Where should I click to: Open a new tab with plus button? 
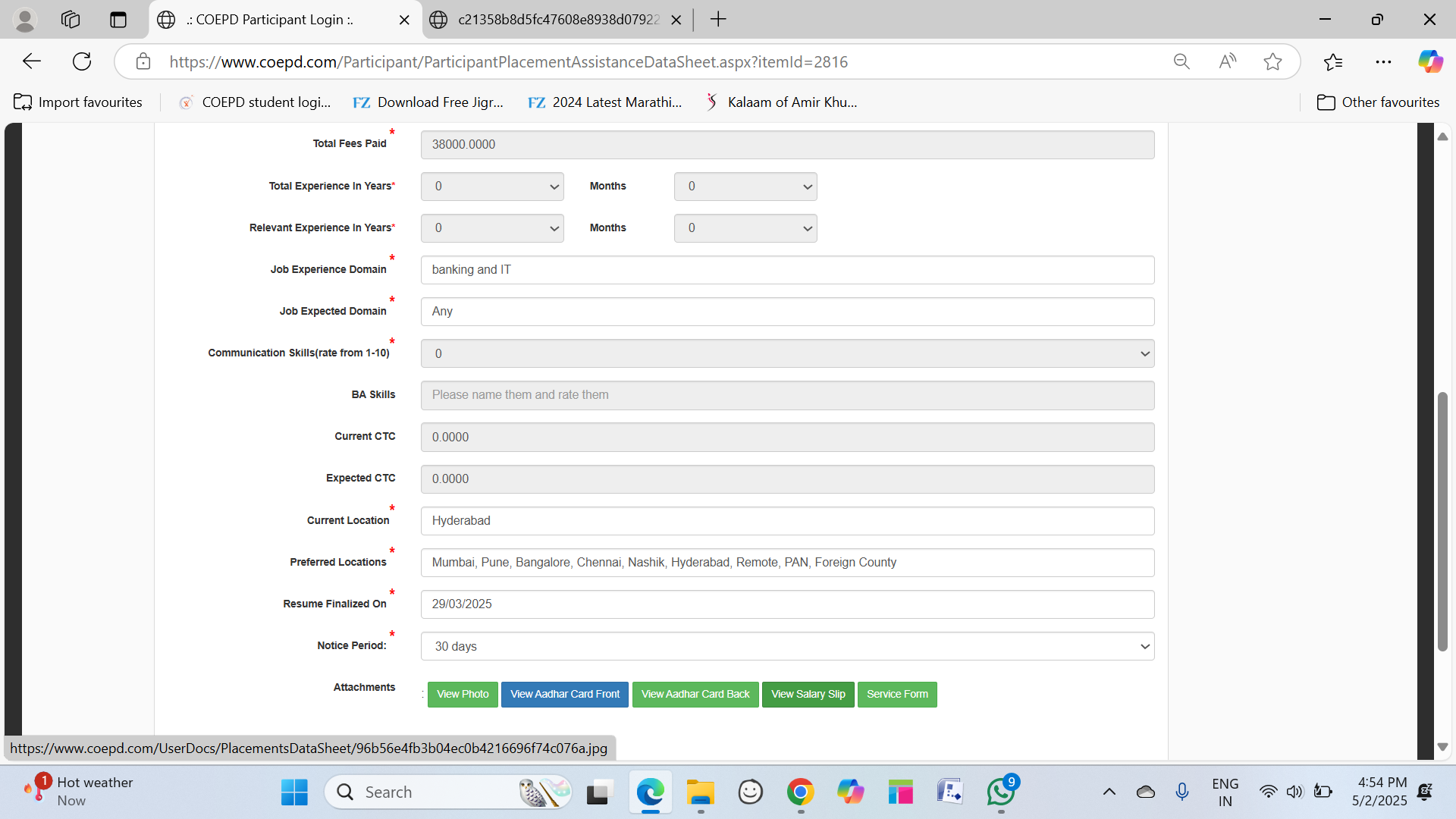coord(718,20)
